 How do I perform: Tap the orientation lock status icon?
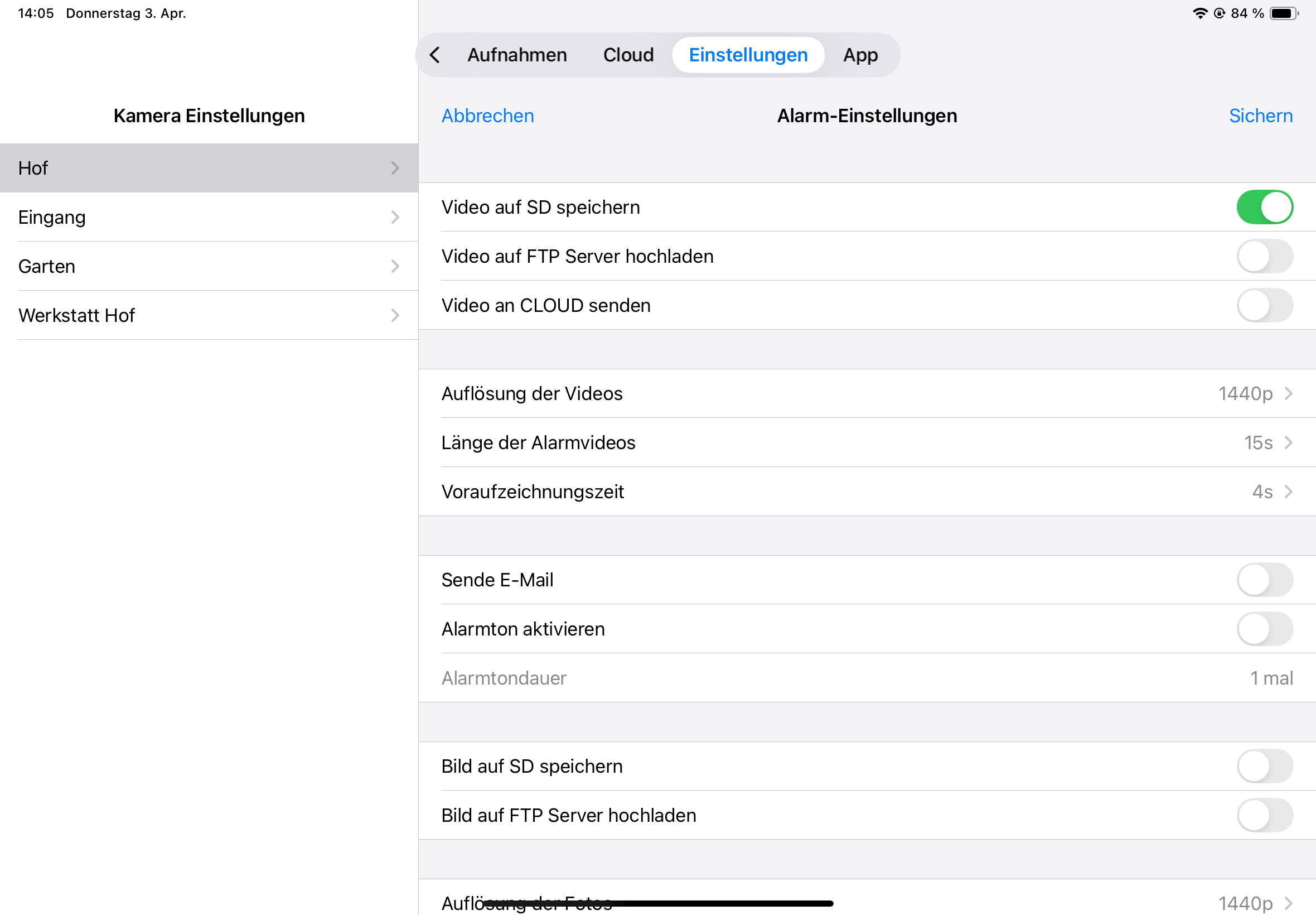1219,13
